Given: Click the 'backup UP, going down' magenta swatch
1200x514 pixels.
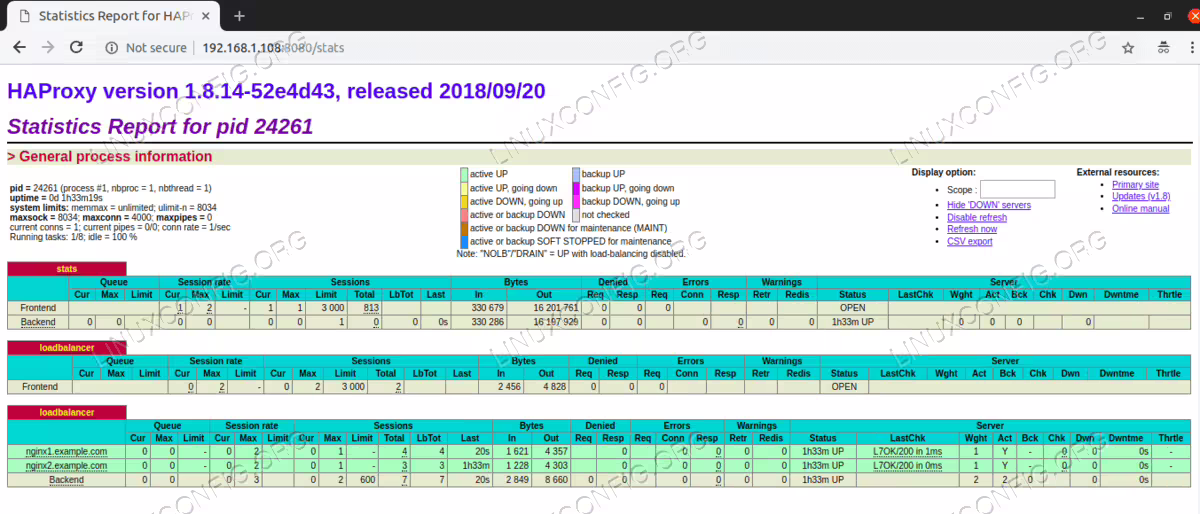Looking at the screenshot, I should click(576, 188).
